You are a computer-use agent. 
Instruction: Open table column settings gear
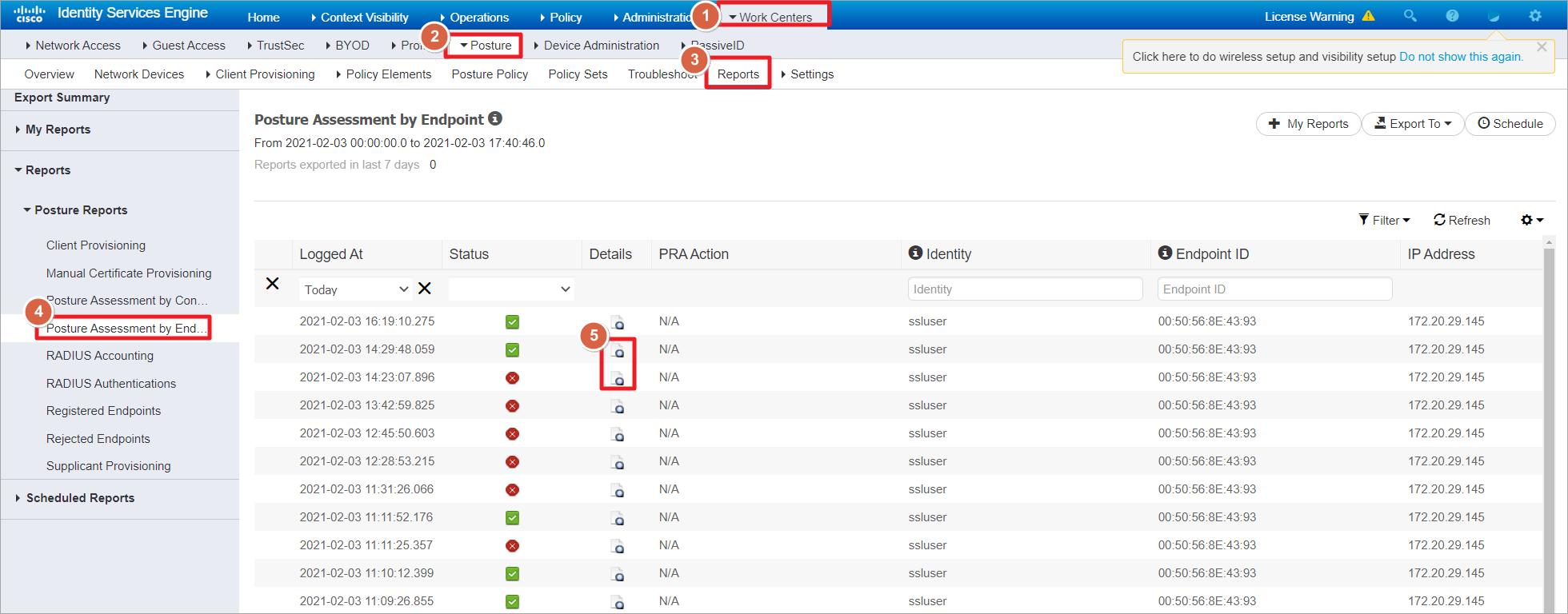[x=1532, y=220]
